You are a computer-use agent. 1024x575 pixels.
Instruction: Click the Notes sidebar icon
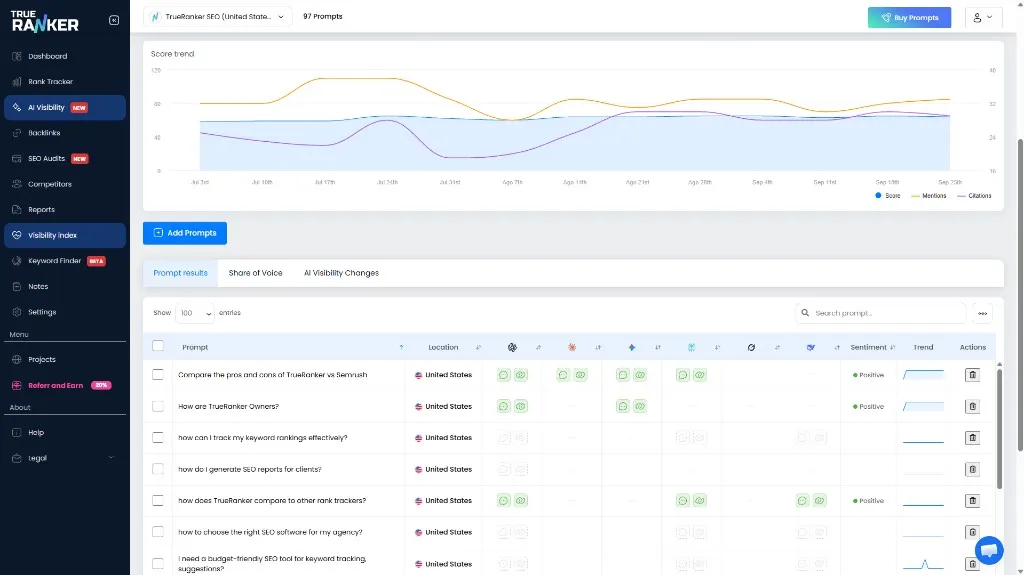coord(17,286)
